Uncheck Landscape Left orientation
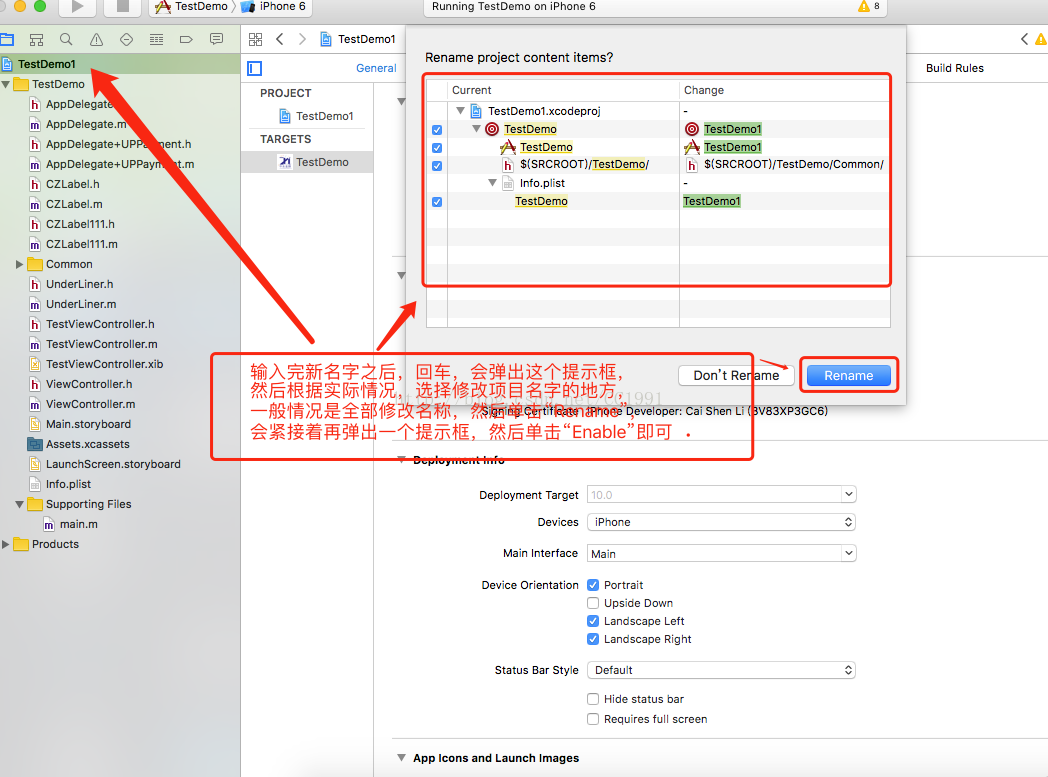Image resolution: width=1048 pixels, height=777 pixels. point(593,621)
